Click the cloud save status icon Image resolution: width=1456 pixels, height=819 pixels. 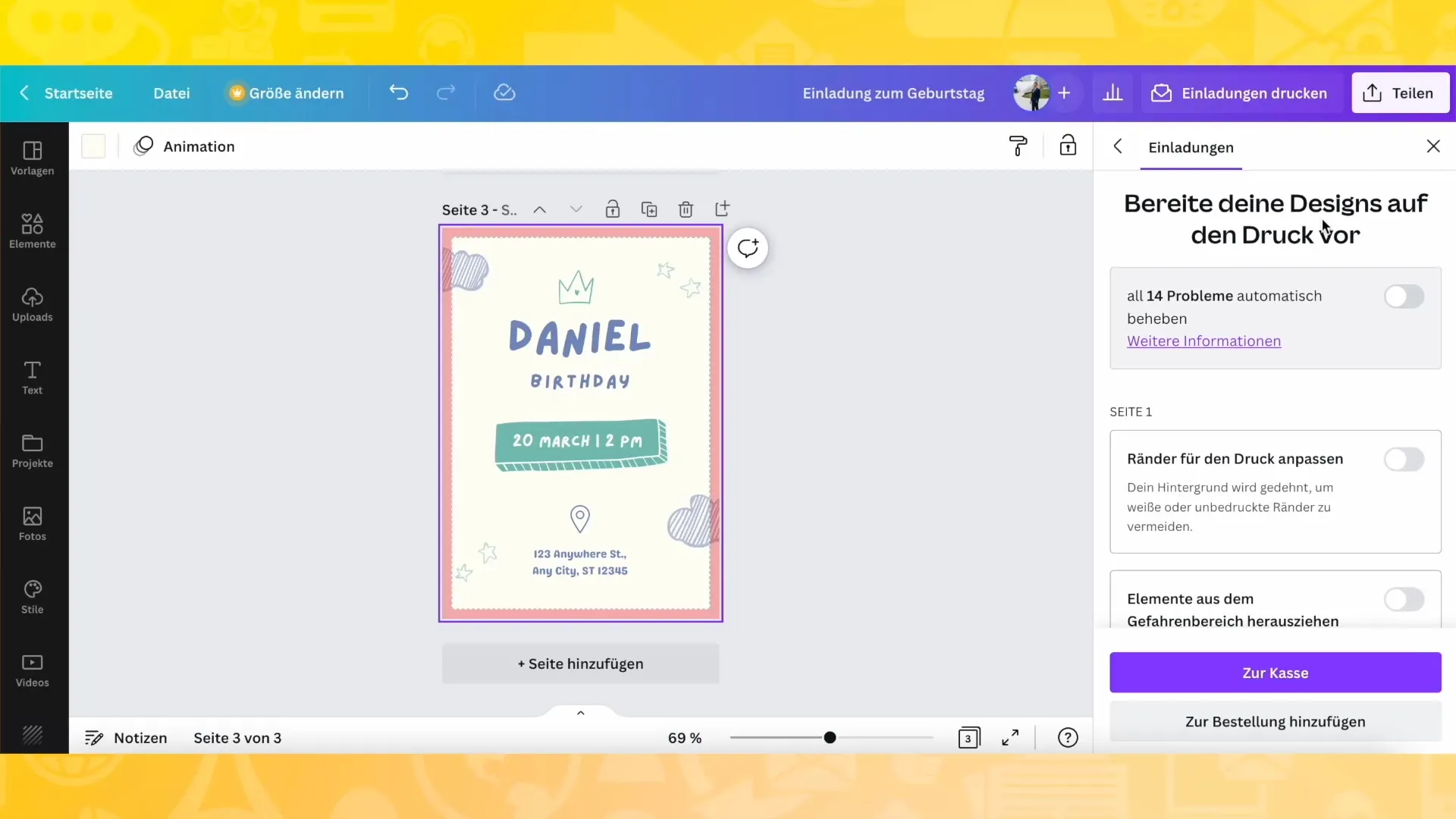click(x=504, y=93)
